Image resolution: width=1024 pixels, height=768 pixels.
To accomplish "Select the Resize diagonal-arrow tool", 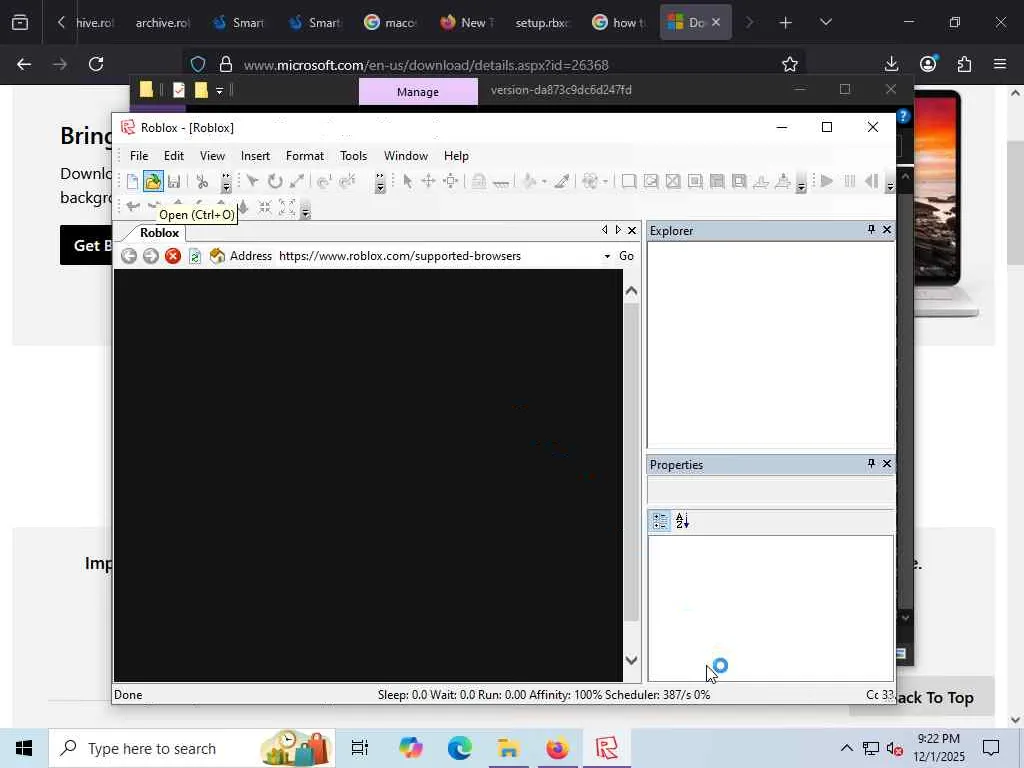I will [297, 182].
